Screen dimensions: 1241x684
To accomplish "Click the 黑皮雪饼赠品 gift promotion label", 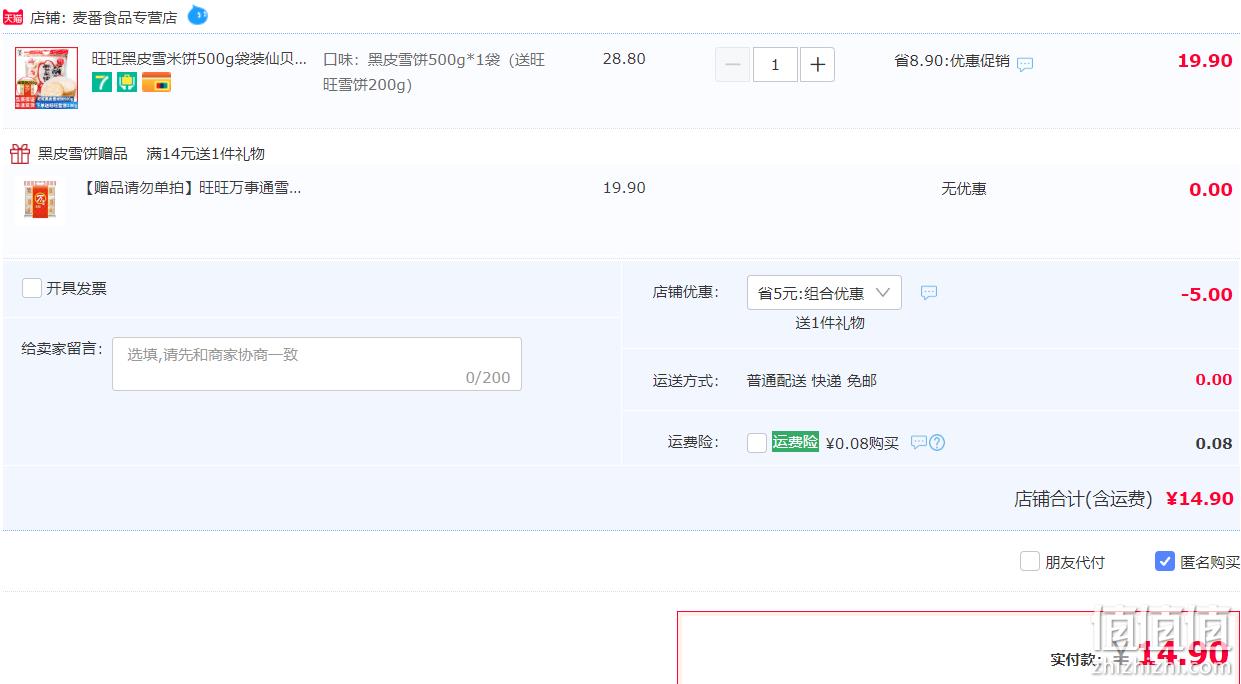I will tap(83, 153).
